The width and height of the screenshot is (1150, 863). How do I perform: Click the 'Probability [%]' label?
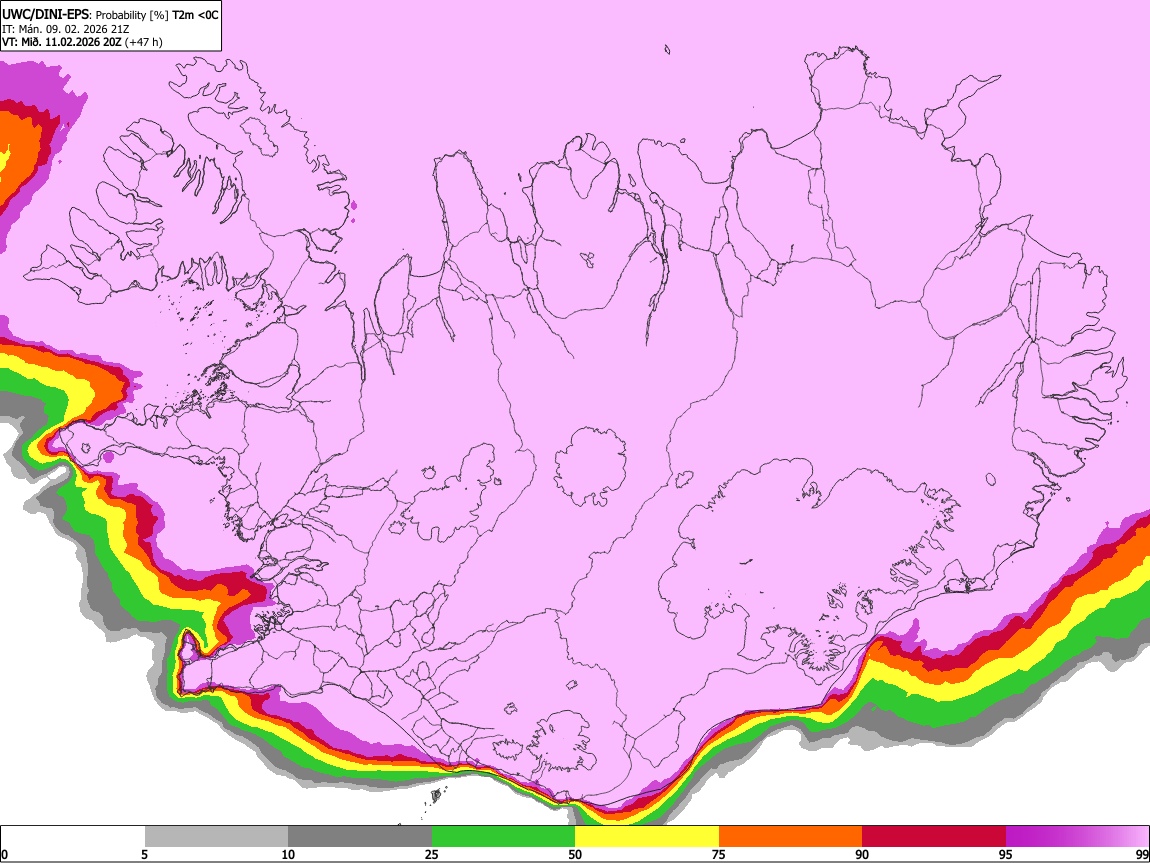click(x=133, y=15)
